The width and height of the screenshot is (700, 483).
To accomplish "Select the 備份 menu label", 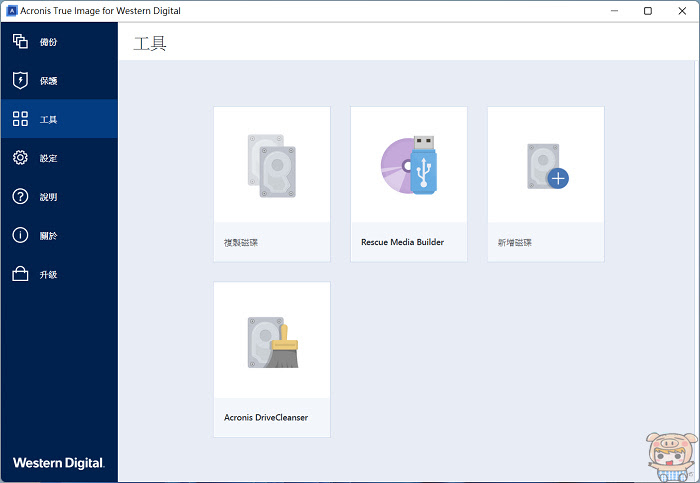I will (48, 42).
